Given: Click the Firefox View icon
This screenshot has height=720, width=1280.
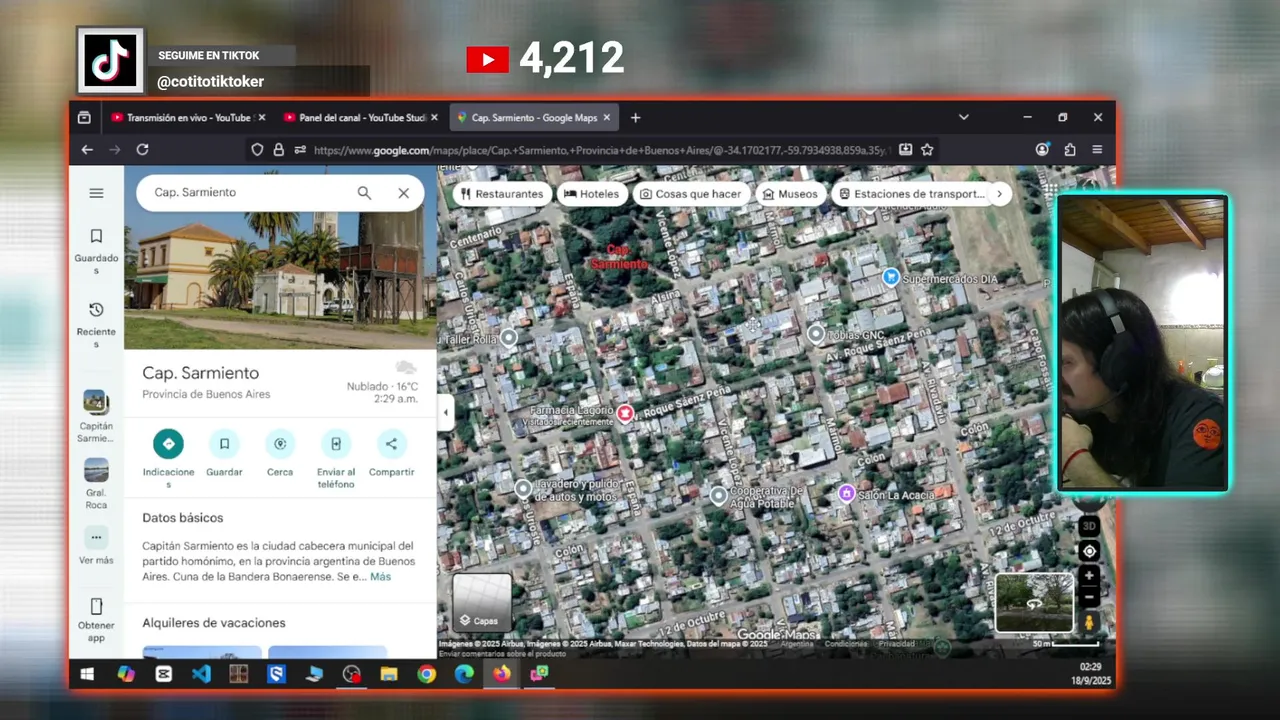Looking at the screenshot, I should coord(84,118).
